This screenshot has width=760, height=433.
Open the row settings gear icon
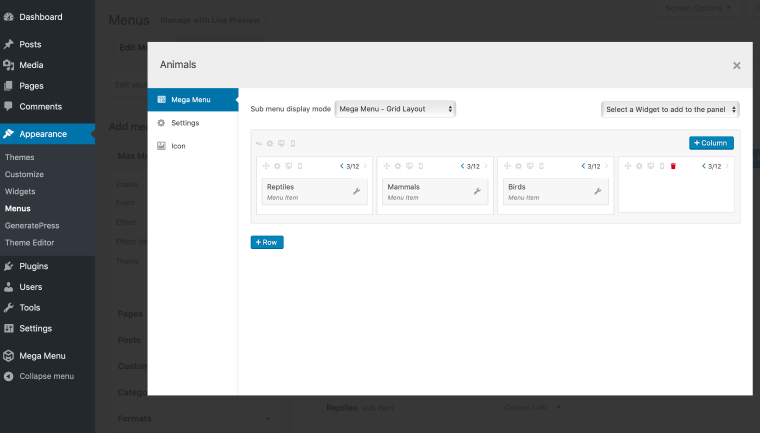click(x=270, y=144)
